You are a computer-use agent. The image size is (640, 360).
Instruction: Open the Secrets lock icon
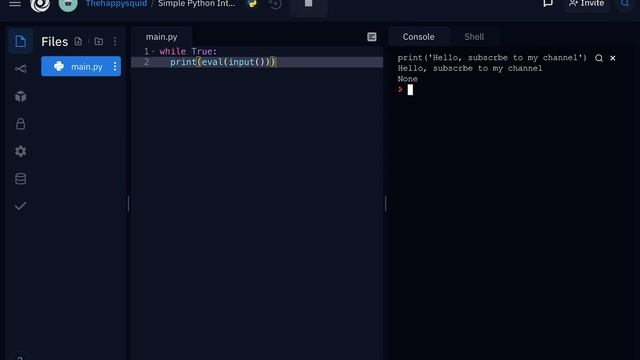point(20,124)
